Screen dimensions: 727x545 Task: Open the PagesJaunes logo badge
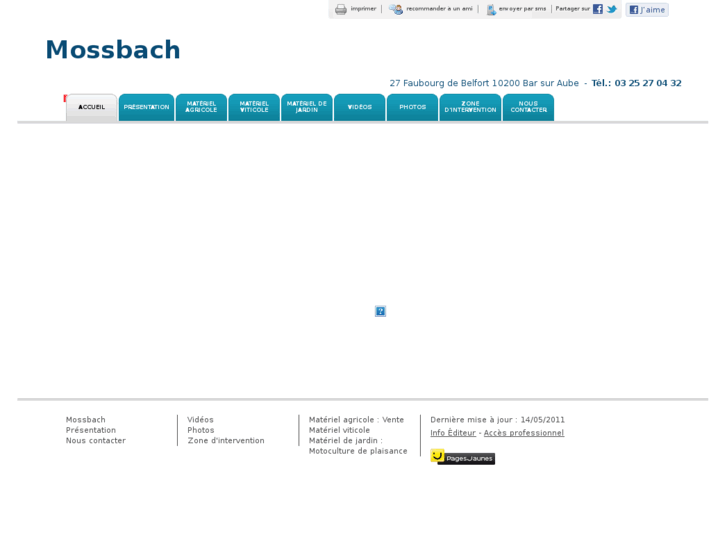pyautogui.click(x=462, y=457)
